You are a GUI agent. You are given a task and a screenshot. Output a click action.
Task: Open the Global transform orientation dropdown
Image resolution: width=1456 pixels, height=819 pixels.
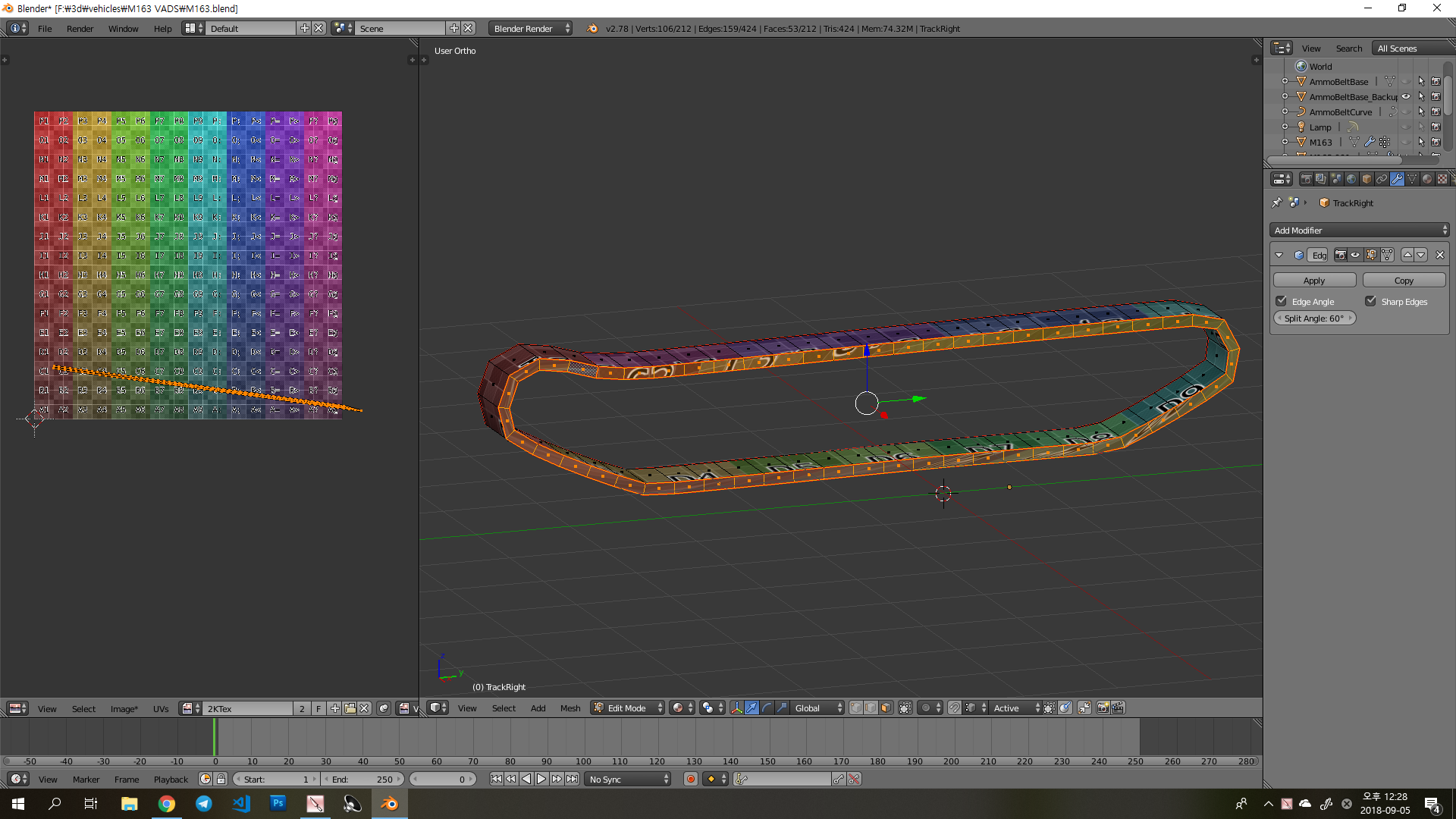tap(818, 708)
